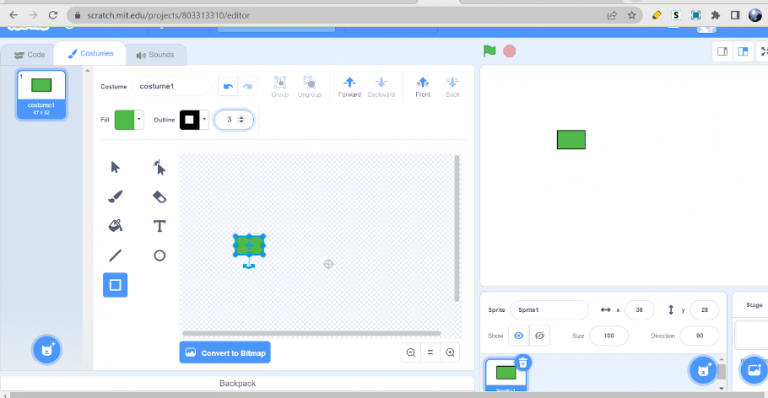Select the Text tool
The height and width of the screenshot is (398, 768).
159,226
